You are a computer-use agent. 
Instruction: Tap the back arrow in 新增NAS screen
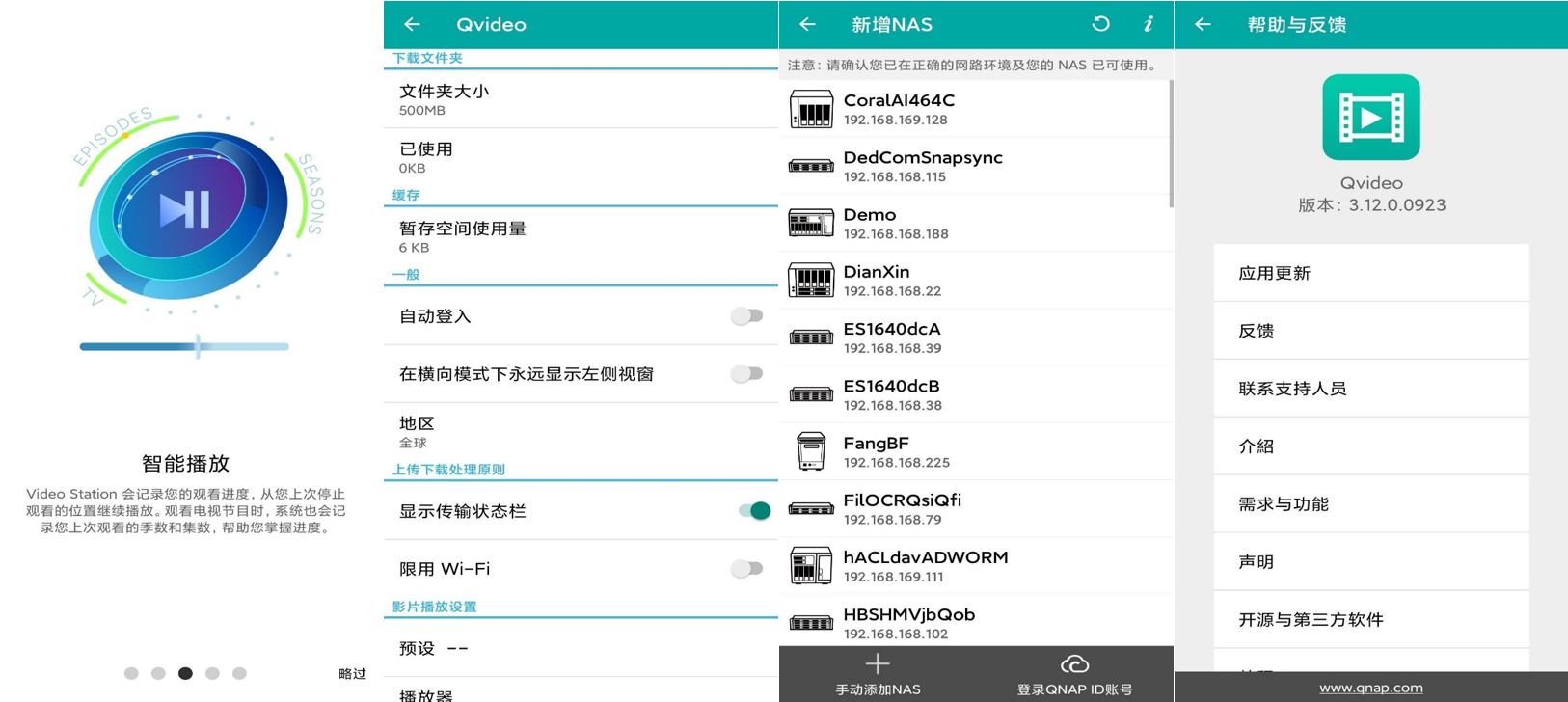point(808,24)
